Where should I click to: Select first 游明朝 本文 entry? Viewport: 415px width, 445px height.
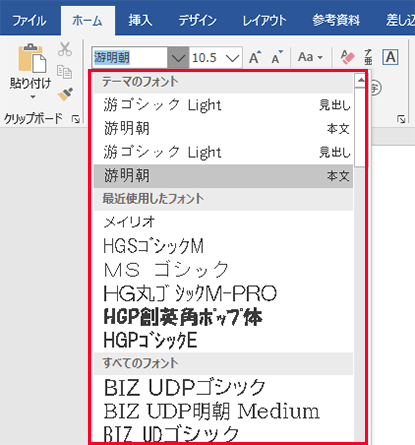coord(223,128)
